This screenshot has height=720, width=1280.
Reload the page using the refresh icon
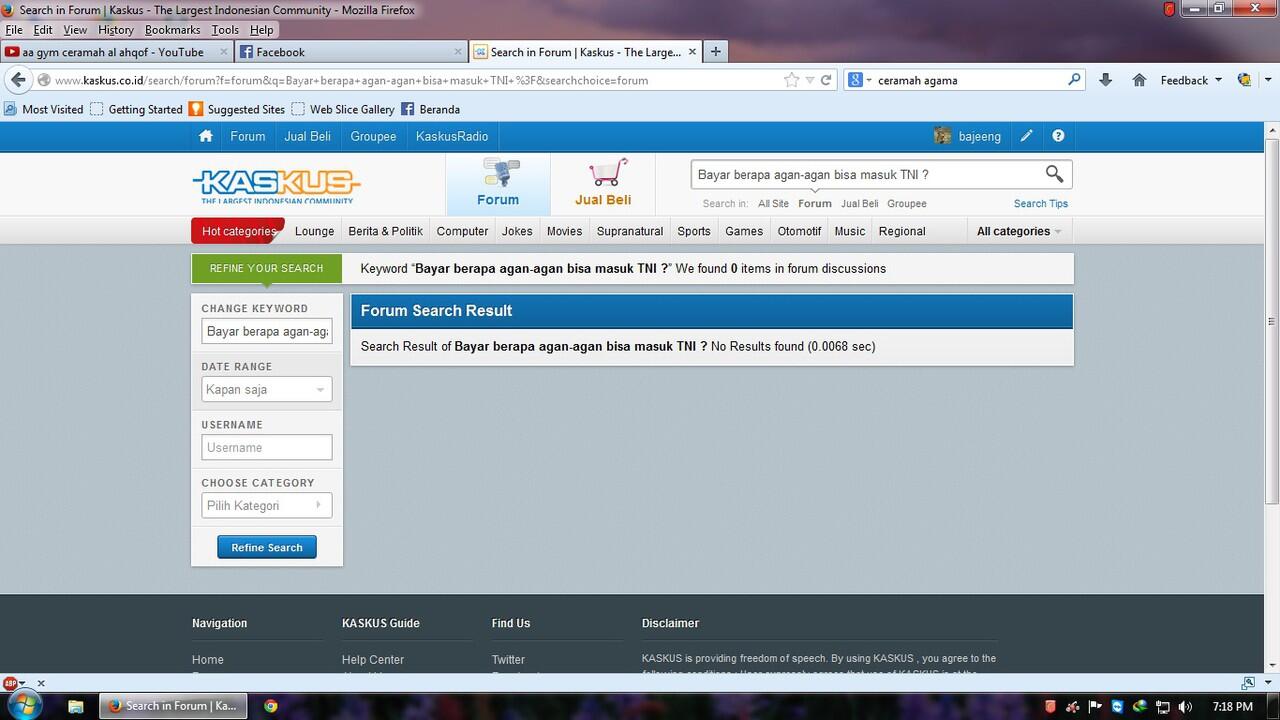(826, 80)
